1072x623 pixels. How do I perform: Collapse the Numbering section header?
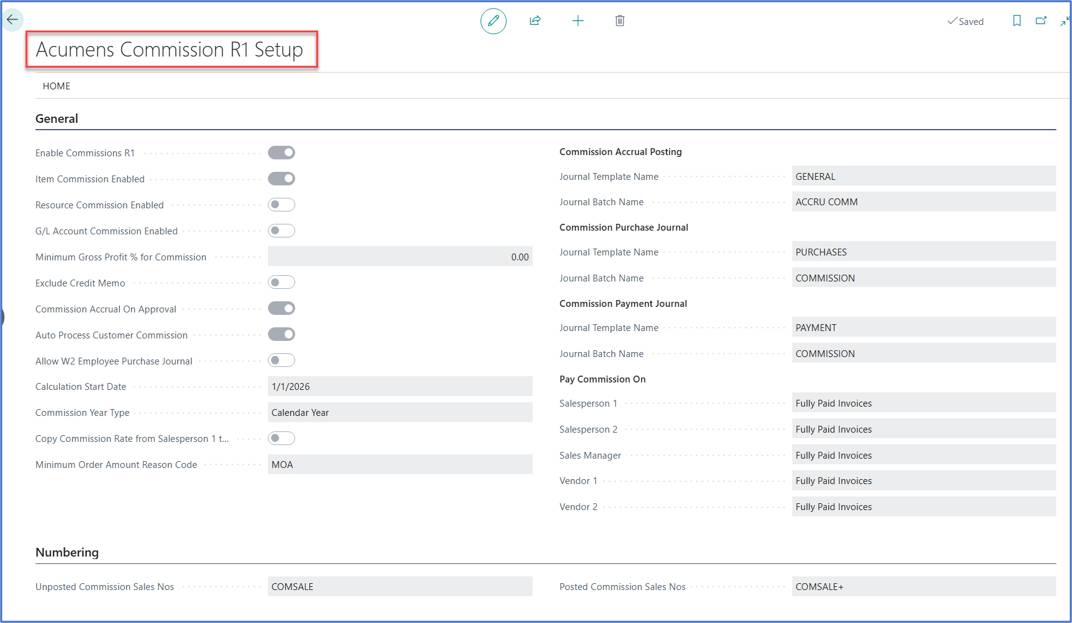pyautogui.click(x=67, y=552)
